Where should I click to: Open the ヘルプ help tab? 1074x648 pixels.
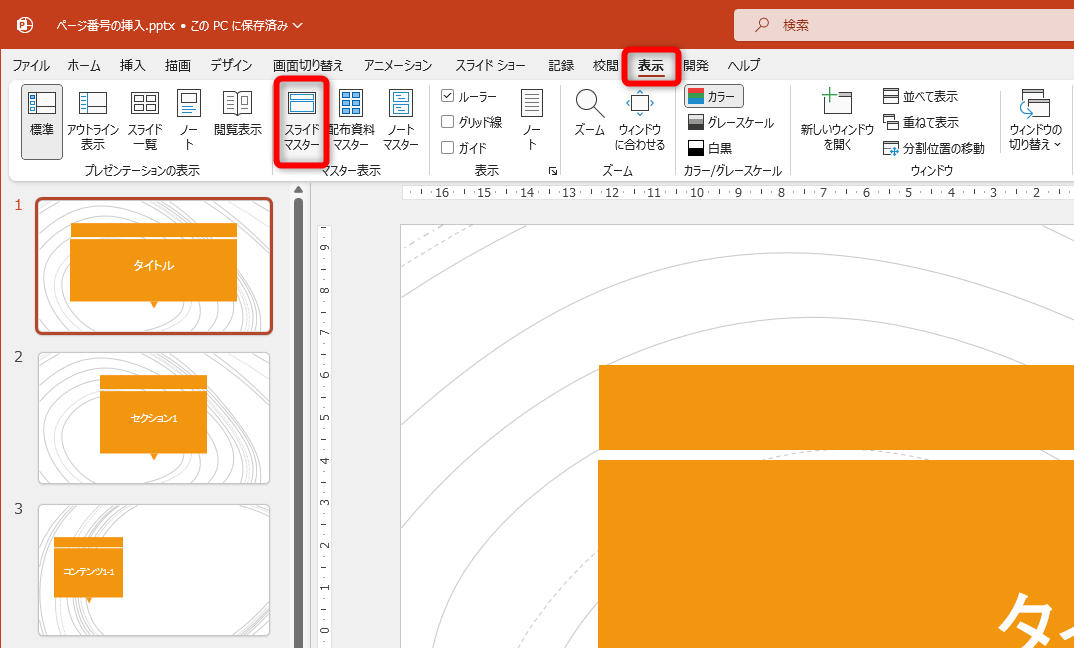coord(744,66)
